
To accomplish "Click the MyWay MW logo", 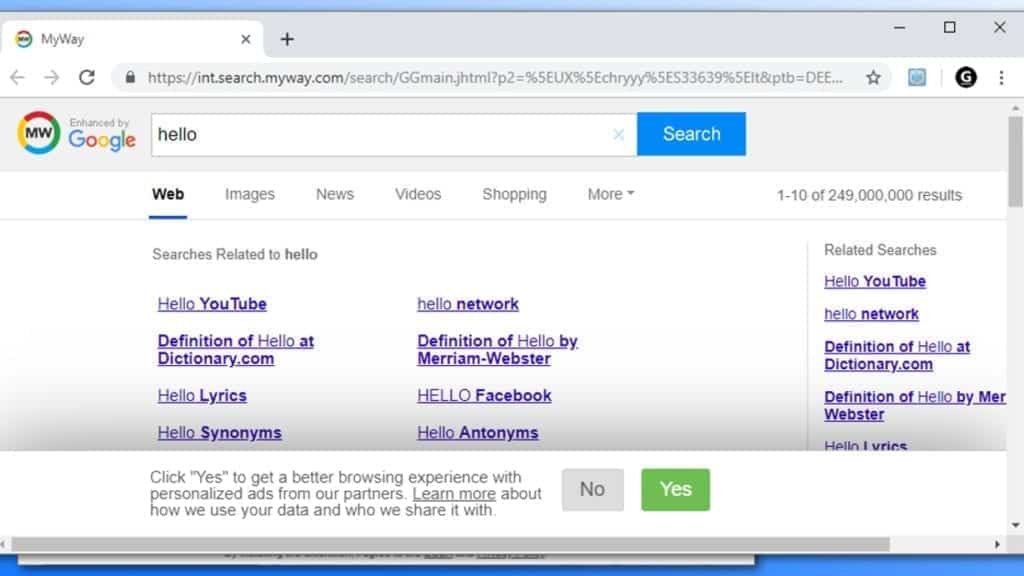I will pos(39,133).
